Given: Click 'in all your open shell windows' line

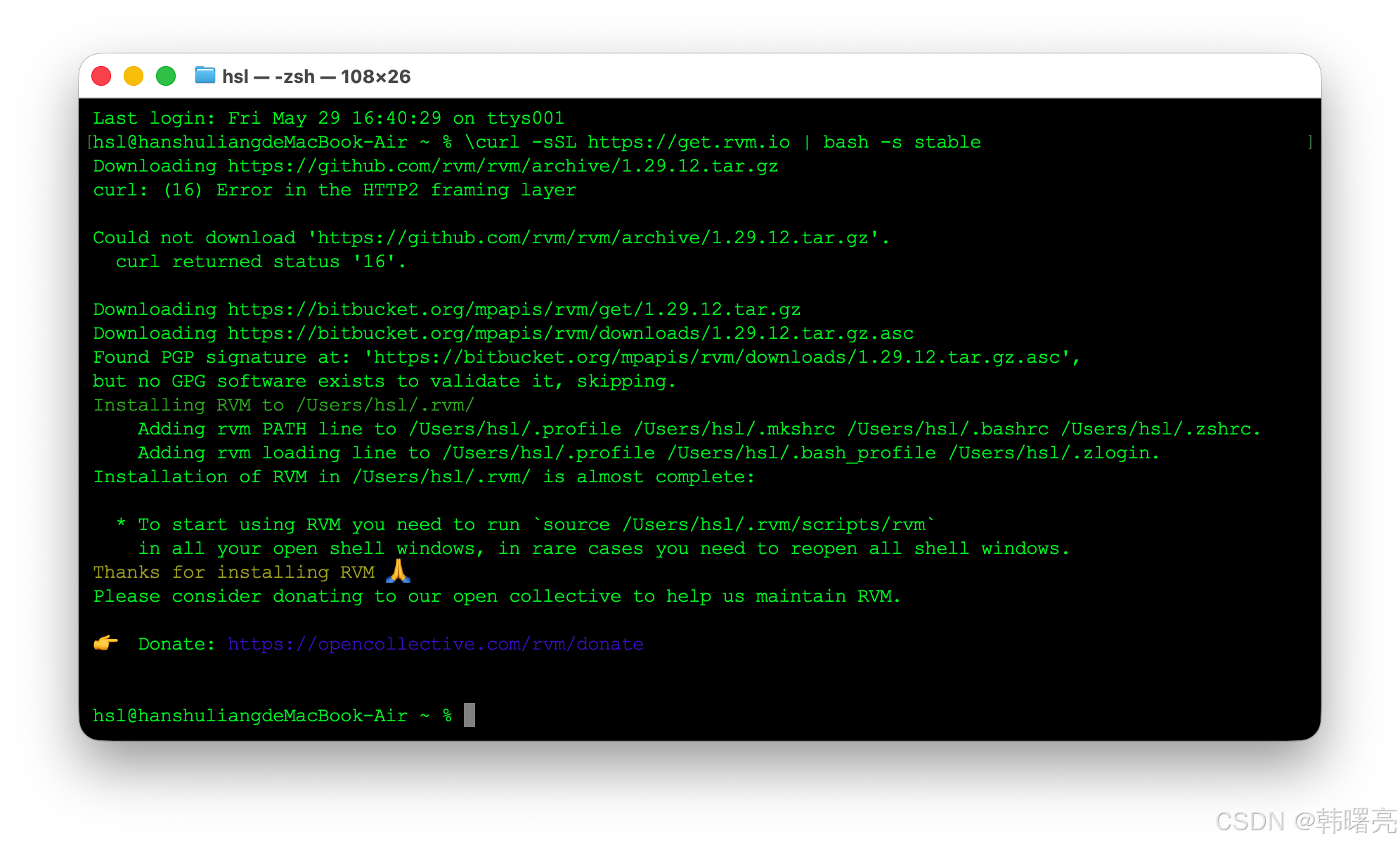Looking at the screenshot, I should tap(604, 548).
